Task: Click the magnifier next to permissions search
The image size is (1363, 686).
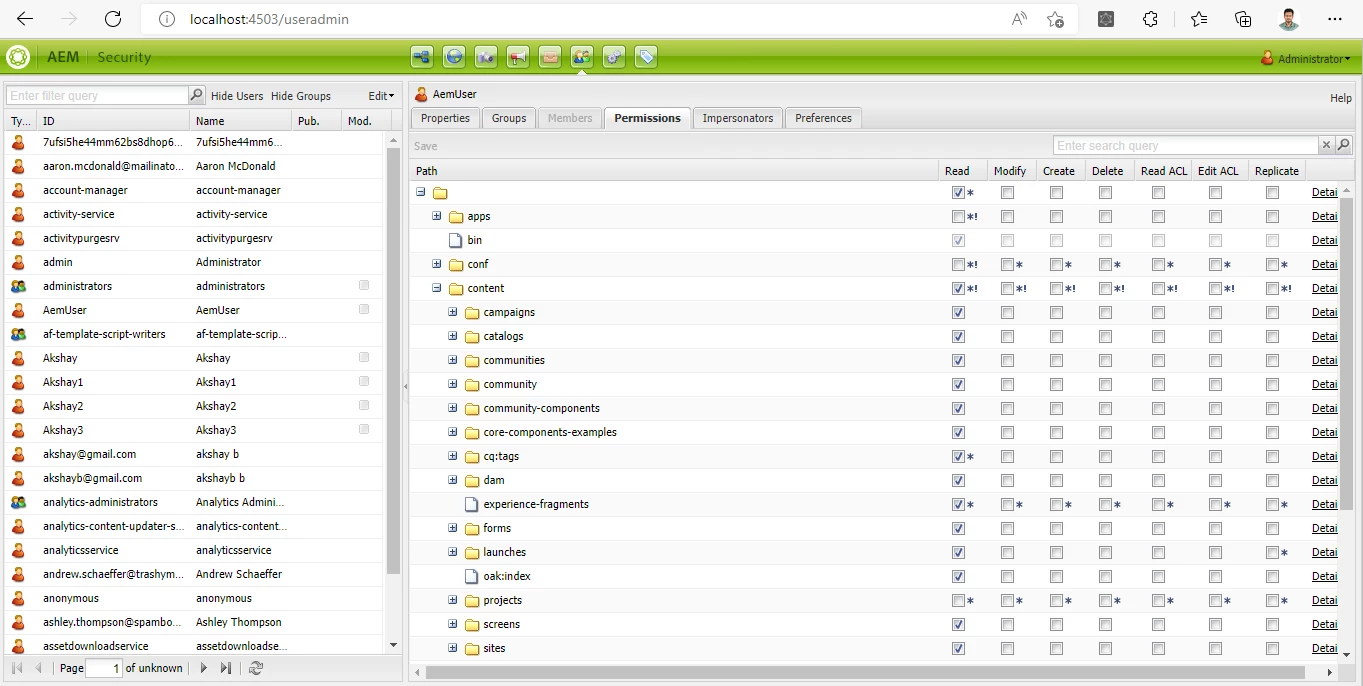Action: pyautogui.click(x=1344, y=145)
